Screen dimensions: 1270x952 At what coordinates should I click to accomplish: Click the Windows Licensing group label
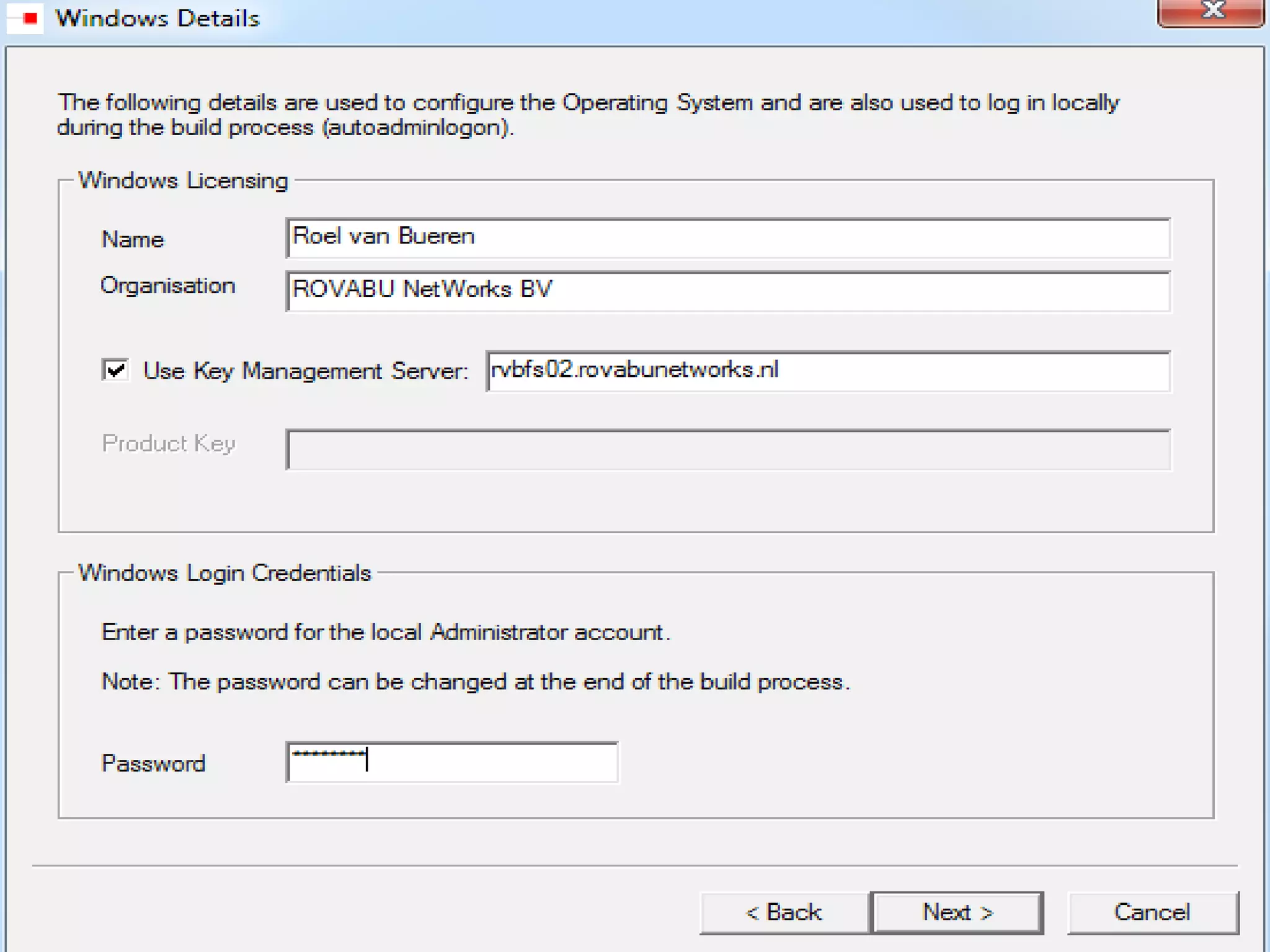pyautogui.click(x=184, y=180)
